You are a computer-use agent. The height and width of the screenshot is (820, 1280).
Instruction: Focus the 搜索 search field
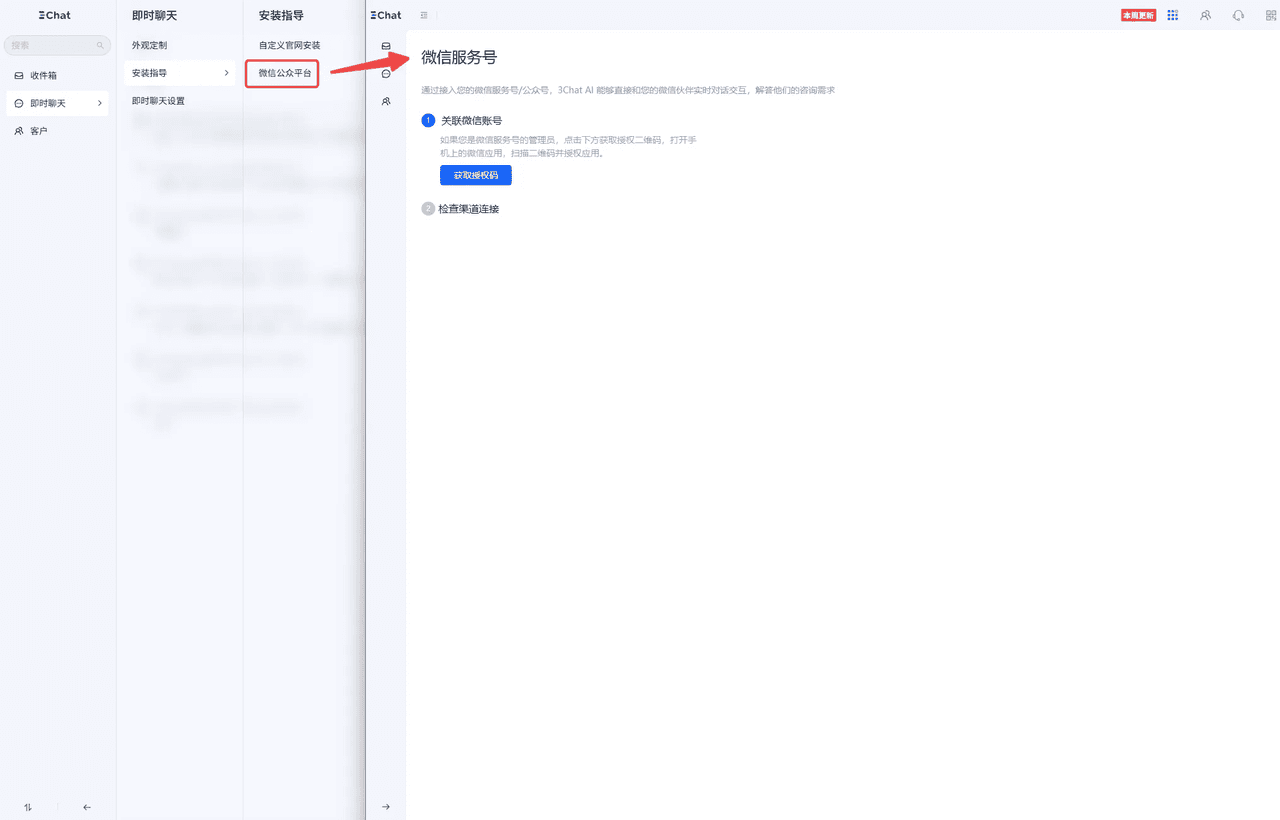click(x=58, y=46)
